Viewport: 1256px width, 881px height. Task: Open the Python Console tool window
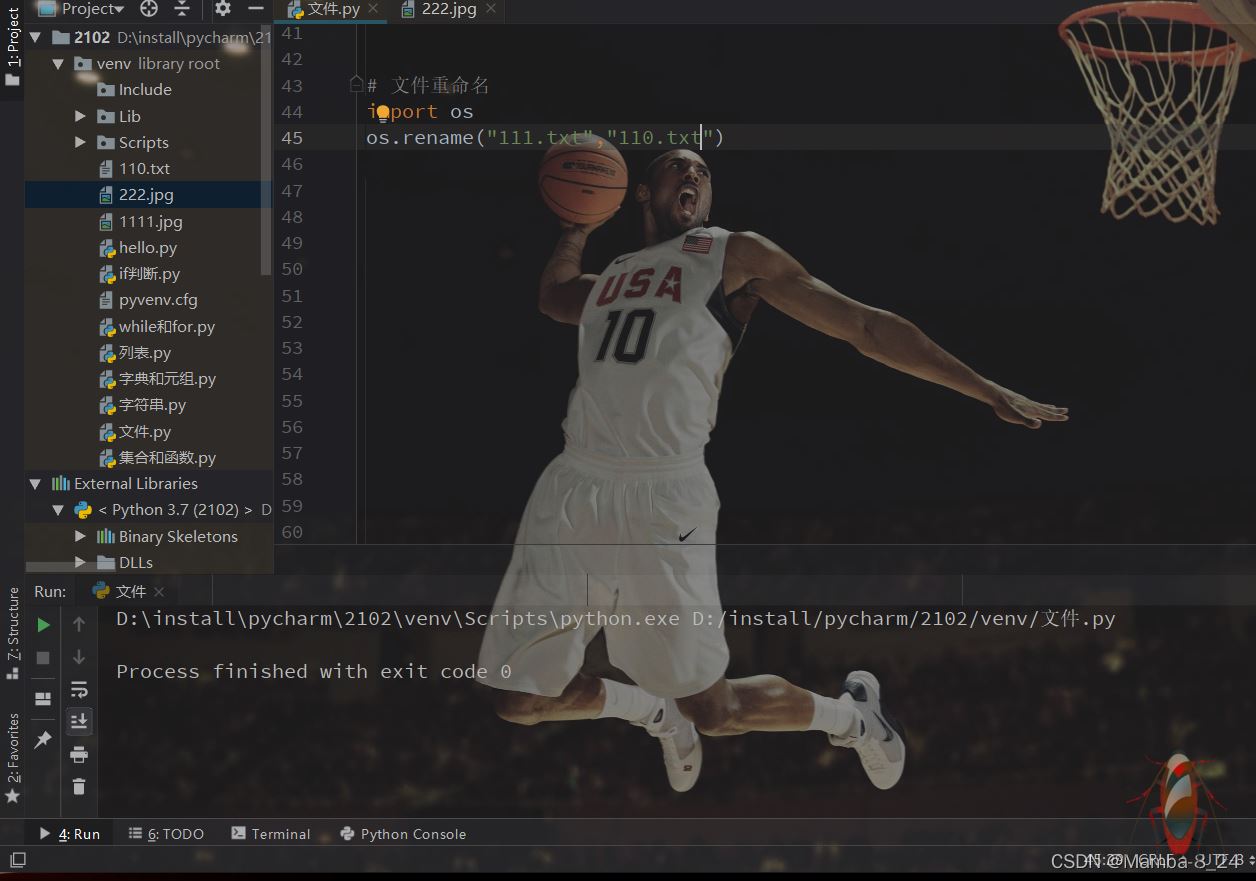(x=403, y=834)
